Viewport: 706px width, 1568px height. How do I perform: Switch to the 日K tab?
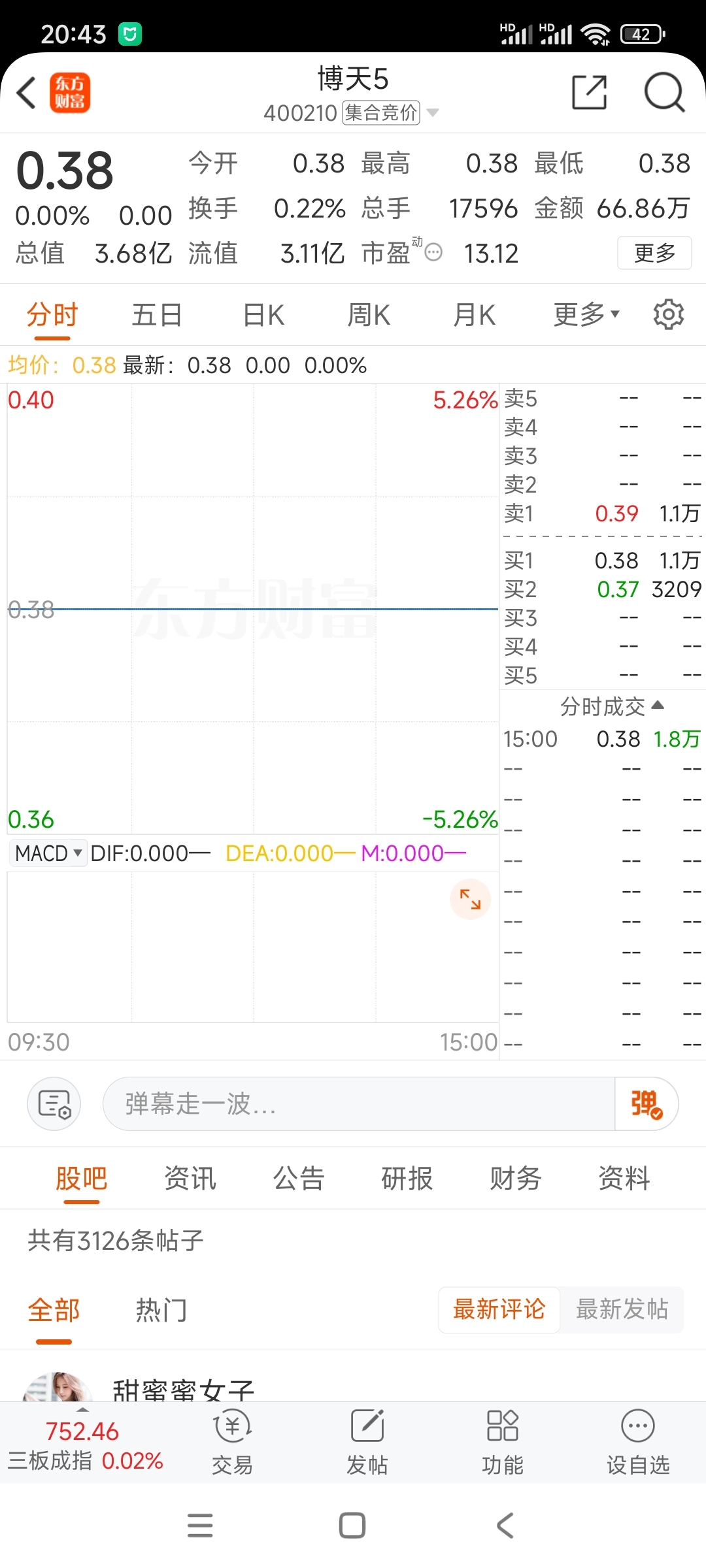(x=263, y=314)
